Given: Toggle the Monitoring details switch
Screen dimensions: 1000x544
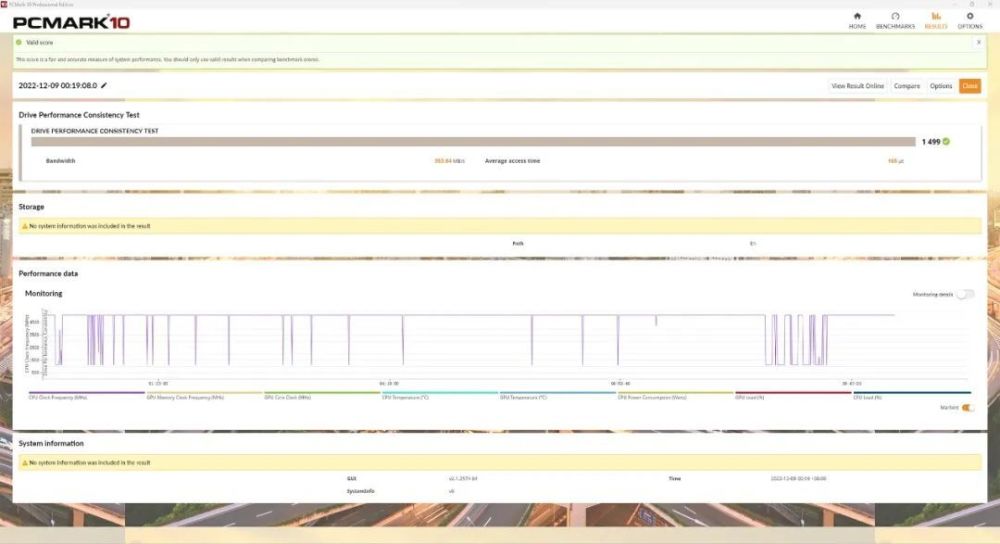Looking at the screenshot, I should (x=966, y=295).
